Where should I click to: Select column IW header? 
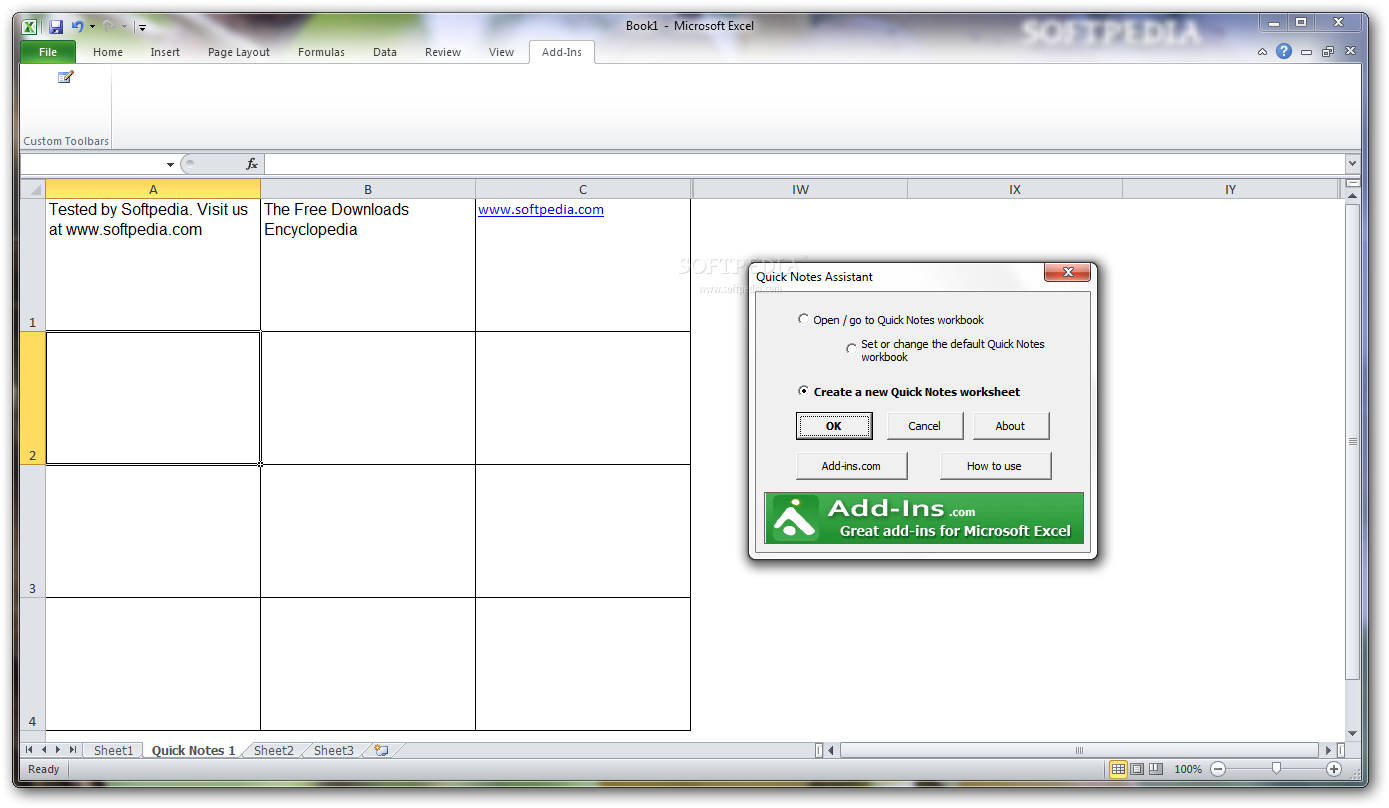(800, 189)
